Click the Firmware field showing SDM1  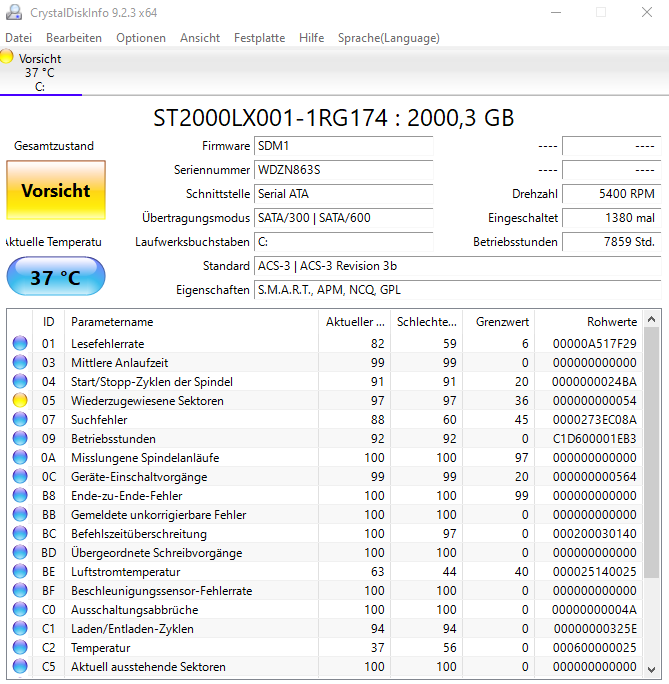(344, 146)
